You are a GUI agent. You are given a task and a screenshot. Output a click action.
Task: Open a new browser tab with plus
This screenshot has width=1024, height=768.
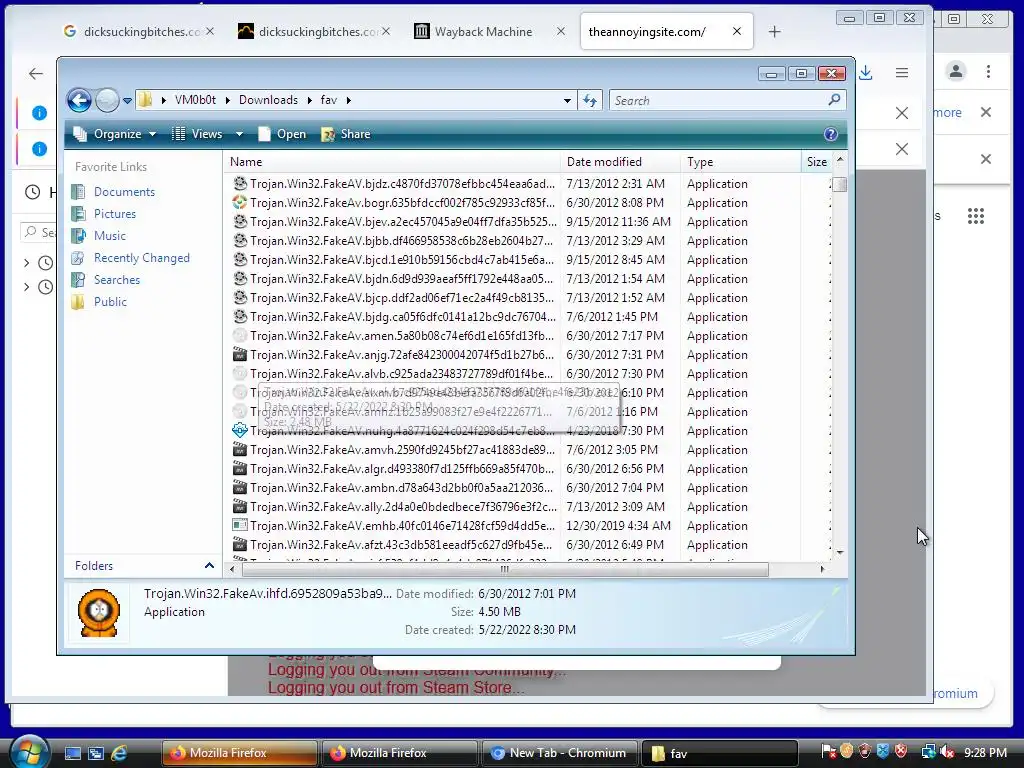pyautogui.click(x=775, y=31)
